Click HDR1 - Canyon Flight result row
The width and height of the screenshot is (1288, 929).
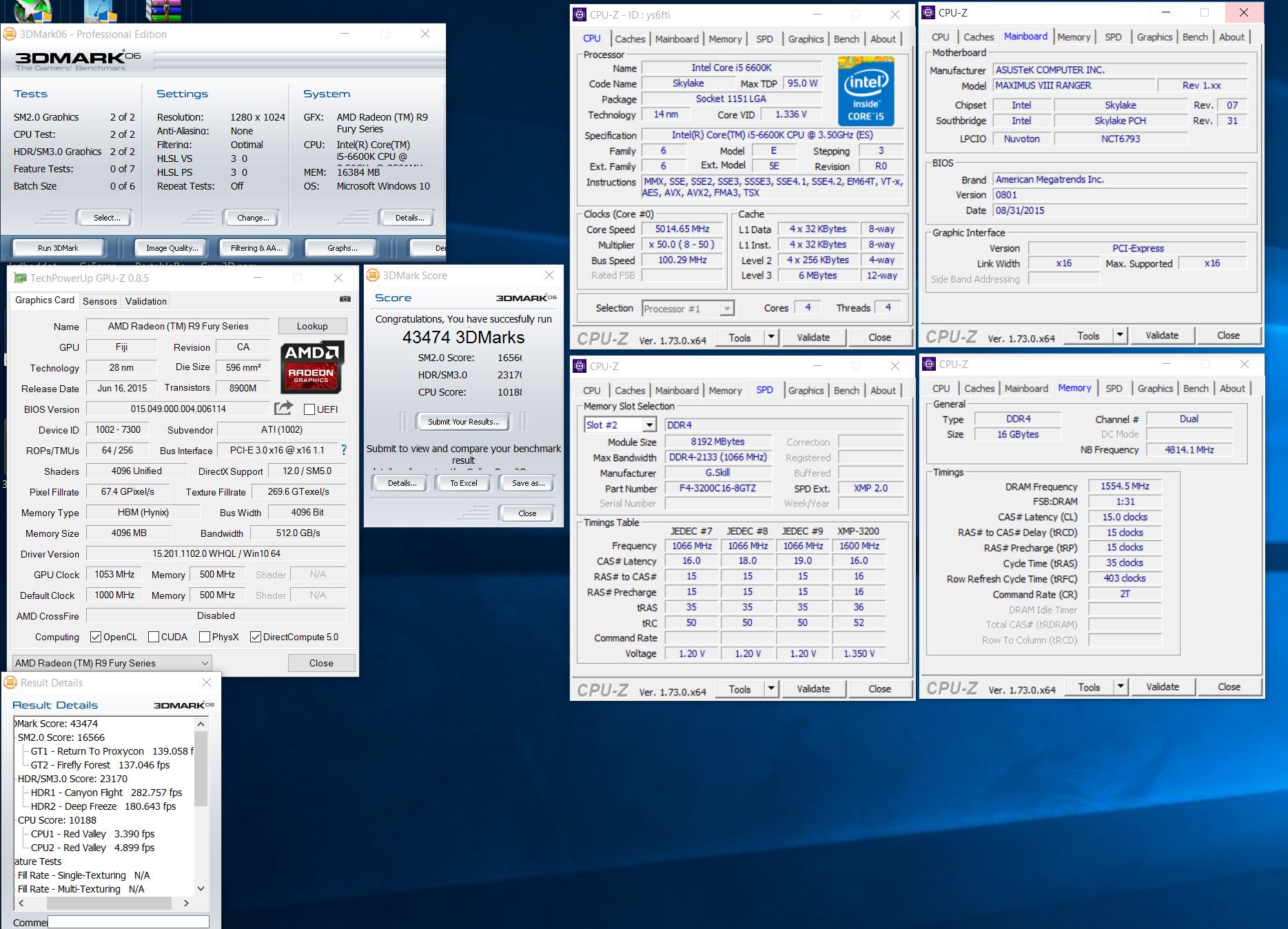pos(106,793)
